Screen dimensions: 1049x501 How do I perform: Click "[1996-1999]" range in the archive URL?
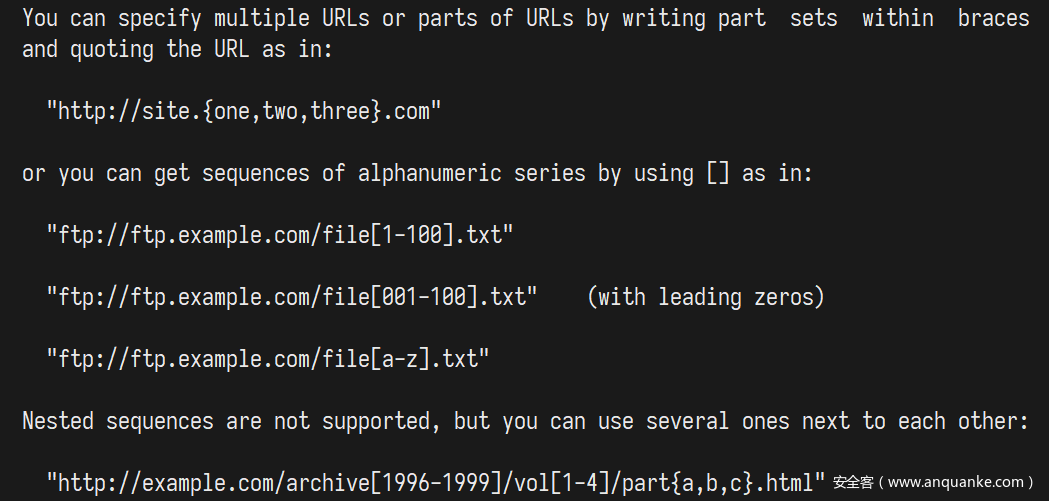(x=436, y=483)
